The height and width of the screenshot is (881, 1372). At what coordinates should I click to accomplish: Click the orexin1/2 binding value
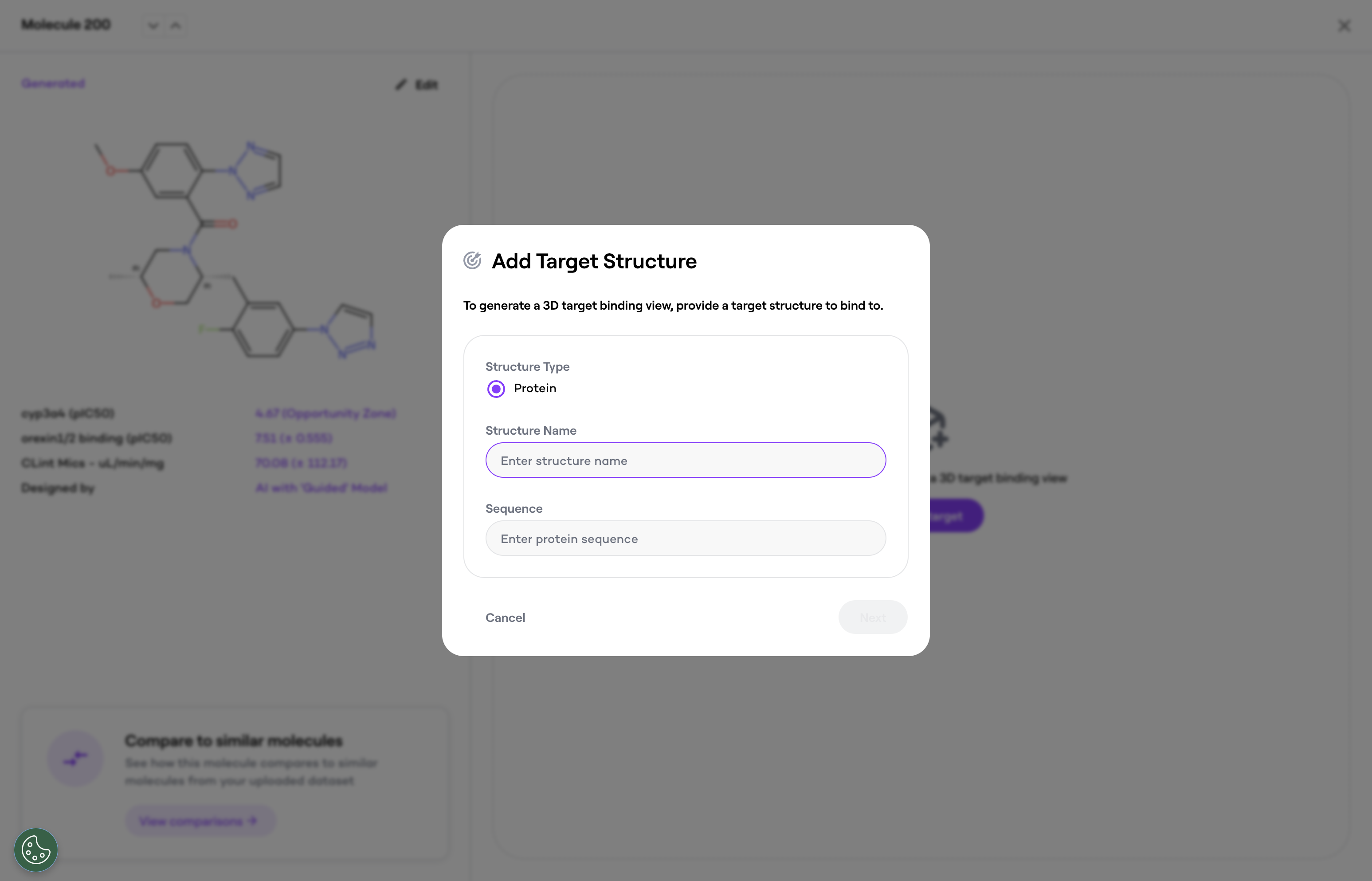click(x=294, y=438)
